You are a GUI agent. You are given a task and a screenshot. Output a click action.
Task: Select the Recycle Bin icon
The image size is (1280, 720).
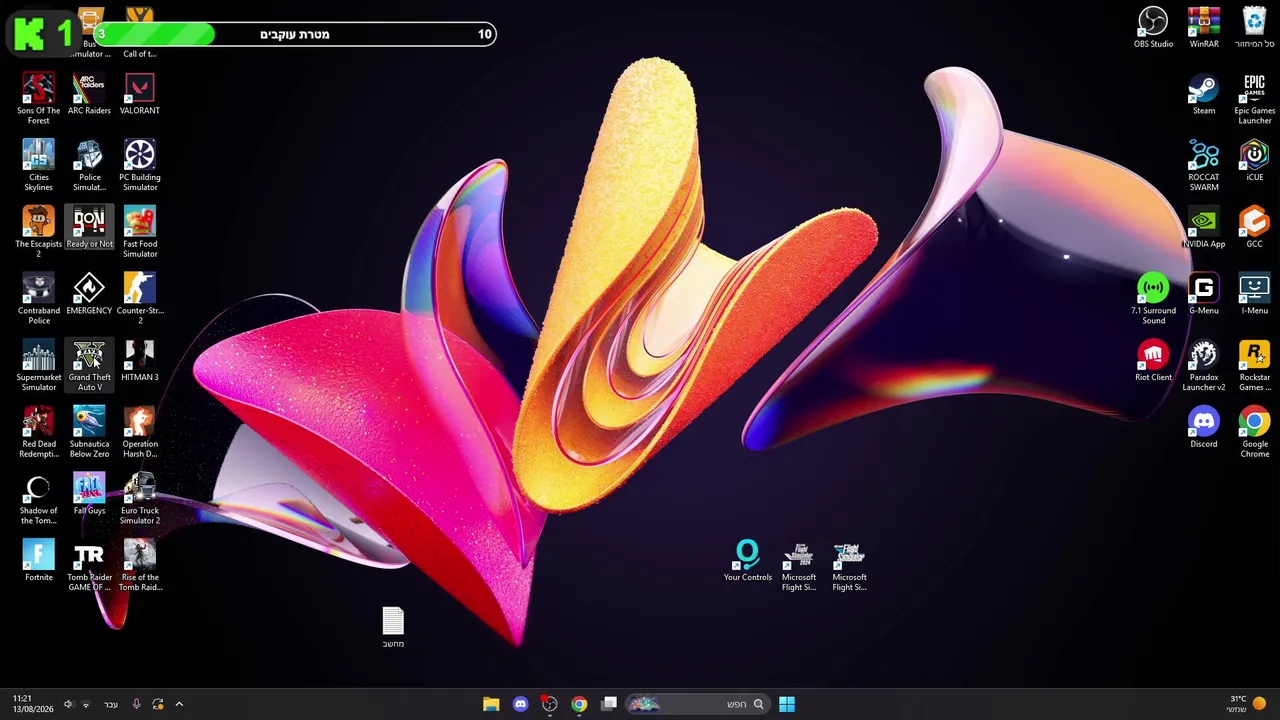pyautogui.click(x=1255, y=28)
